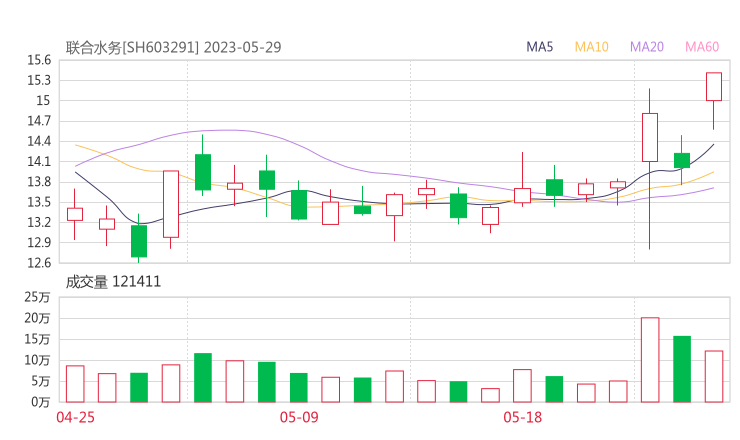Click the 25万 volume axis label
Screen dimensions: 740x440
(x=37, y=297)
